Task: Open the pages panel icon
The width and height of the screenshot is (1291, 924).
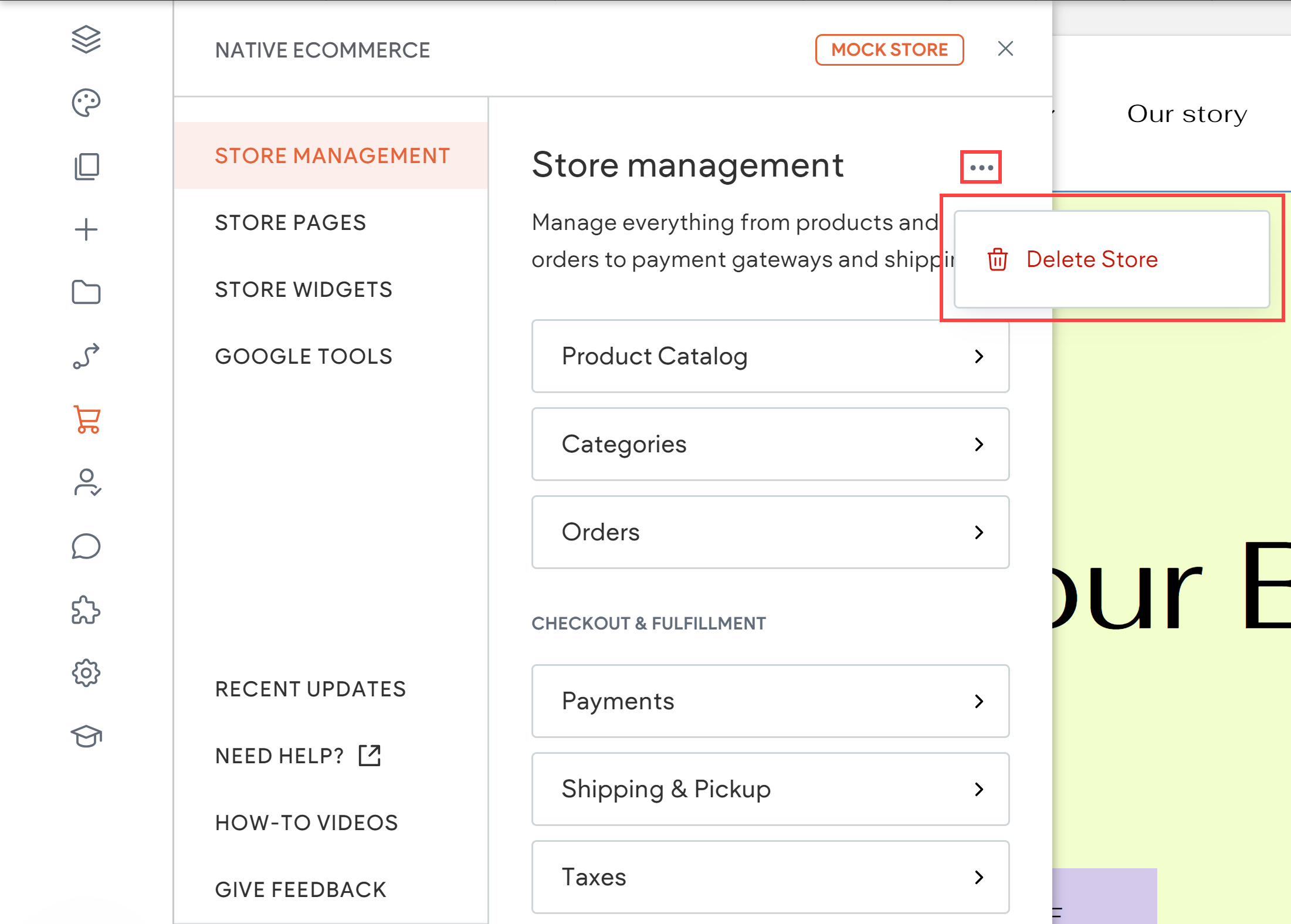Action: tap(86, 166)
